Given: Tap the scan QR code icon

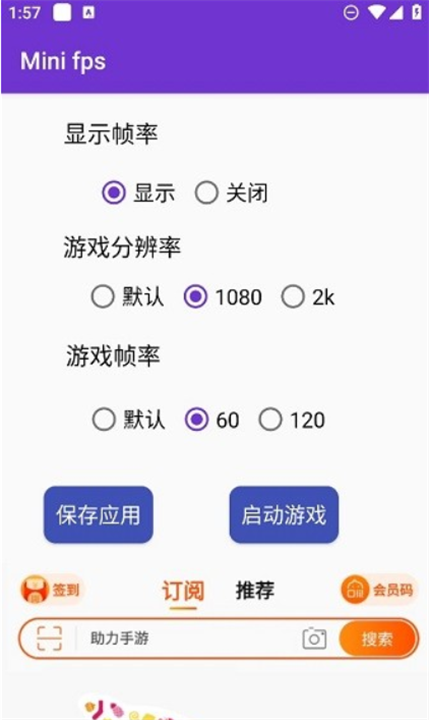Looking at the screenshot, I should 49,638.
